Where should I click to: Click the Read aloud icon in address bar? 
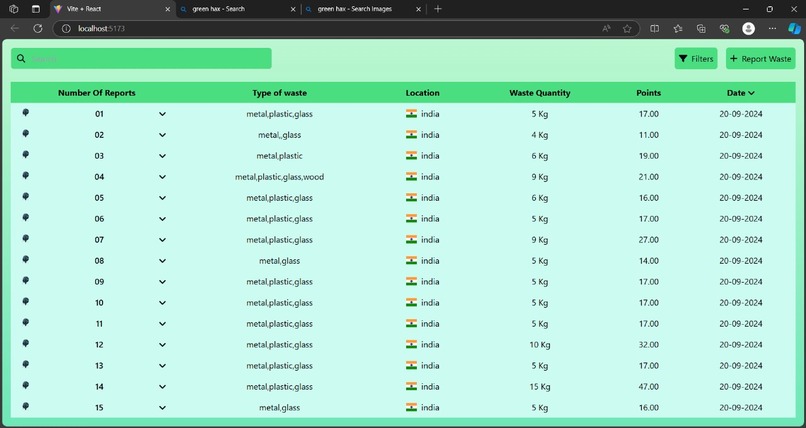click(x=607, y=29)
